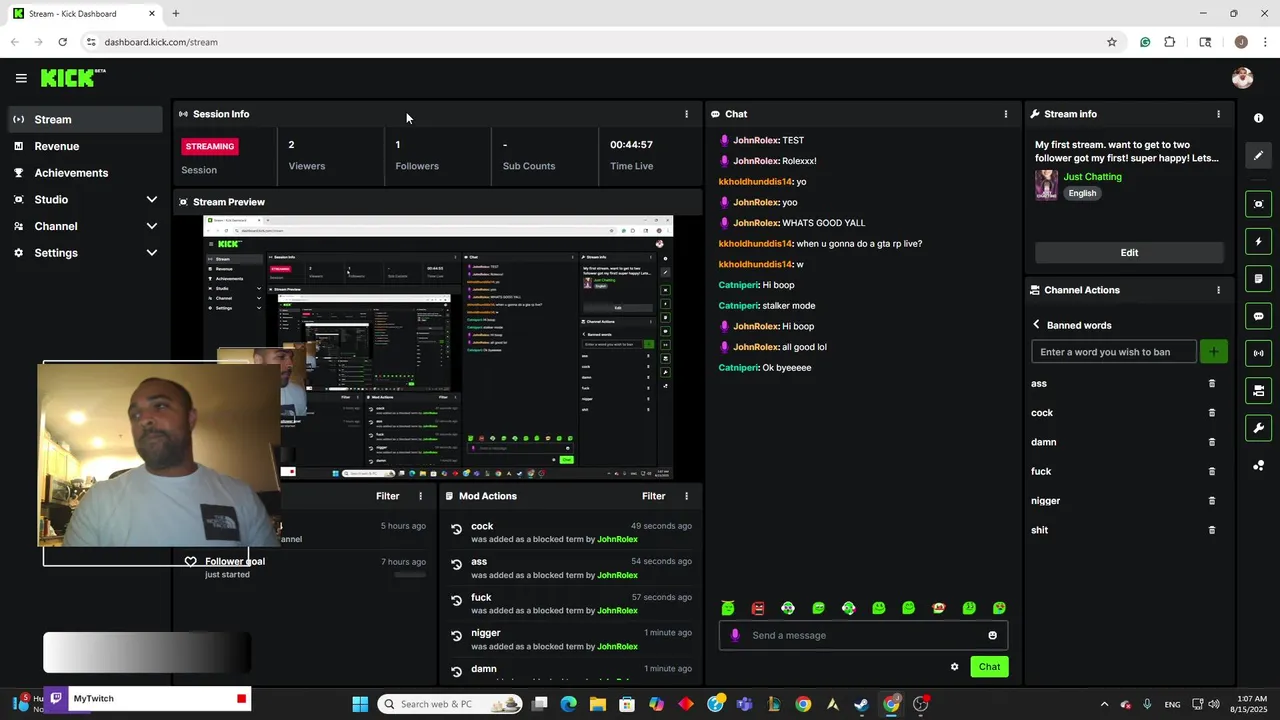The height and width of the screenshot is (720, 1280).
Task: Open Just Chatting category link
Action: (x=1092, y=177)
